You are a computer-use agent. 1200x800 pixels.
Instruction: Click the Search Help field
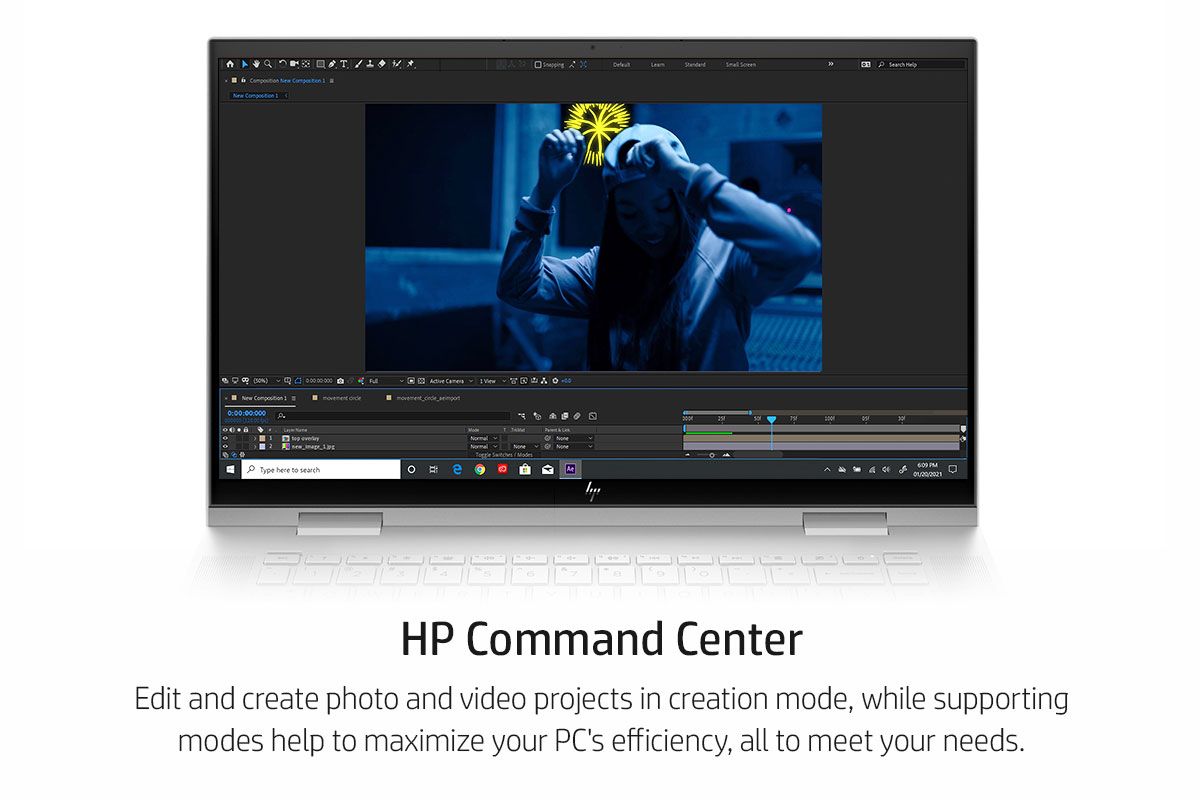924,64
